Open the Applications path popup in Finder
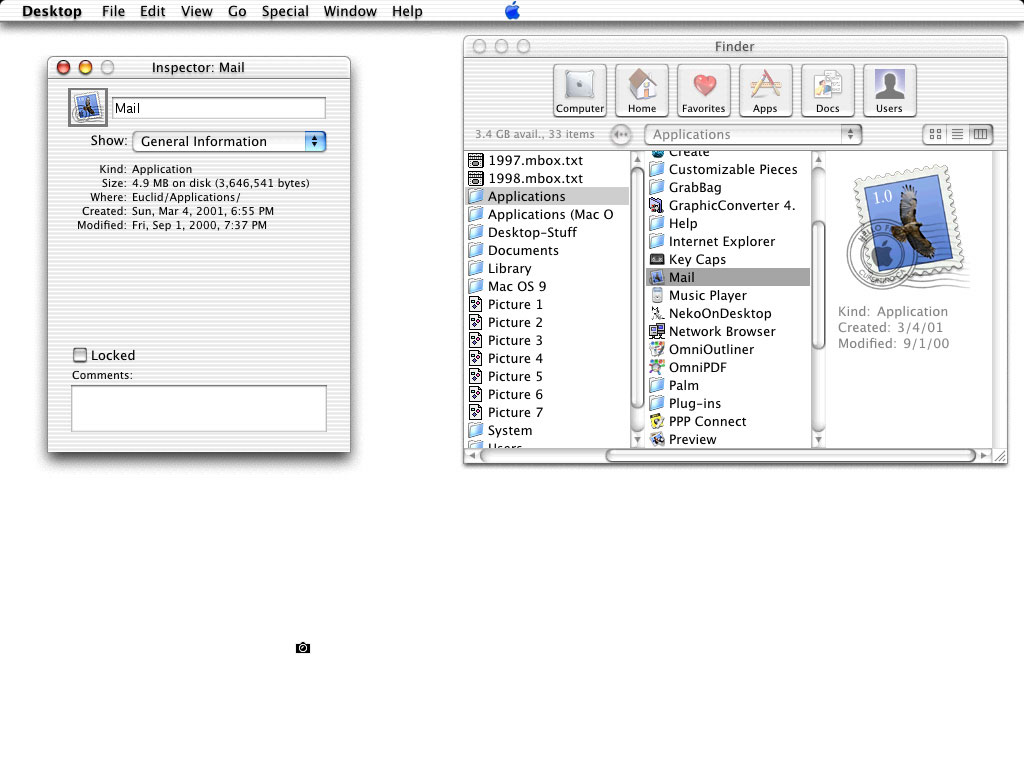The height and width of the screenshot is (768, 1024). tap(753, 135)
